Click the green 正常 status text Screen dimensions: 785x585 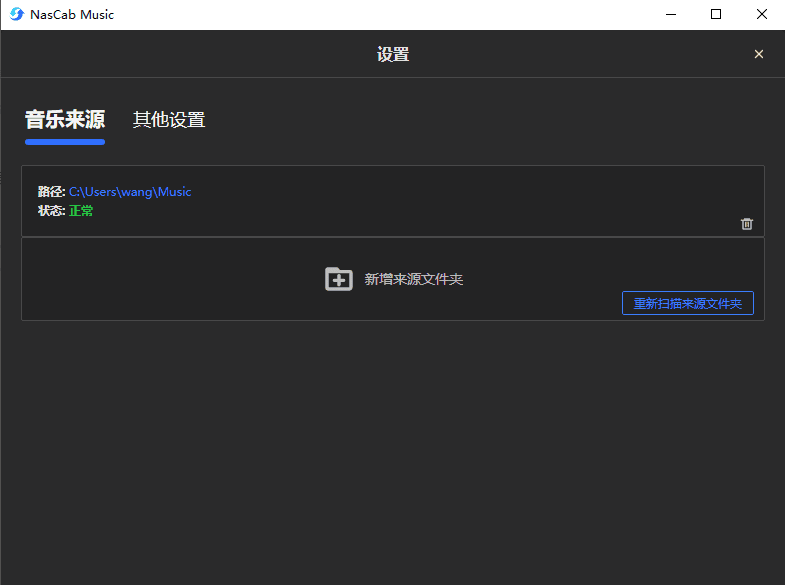click(x=81, y=211)
